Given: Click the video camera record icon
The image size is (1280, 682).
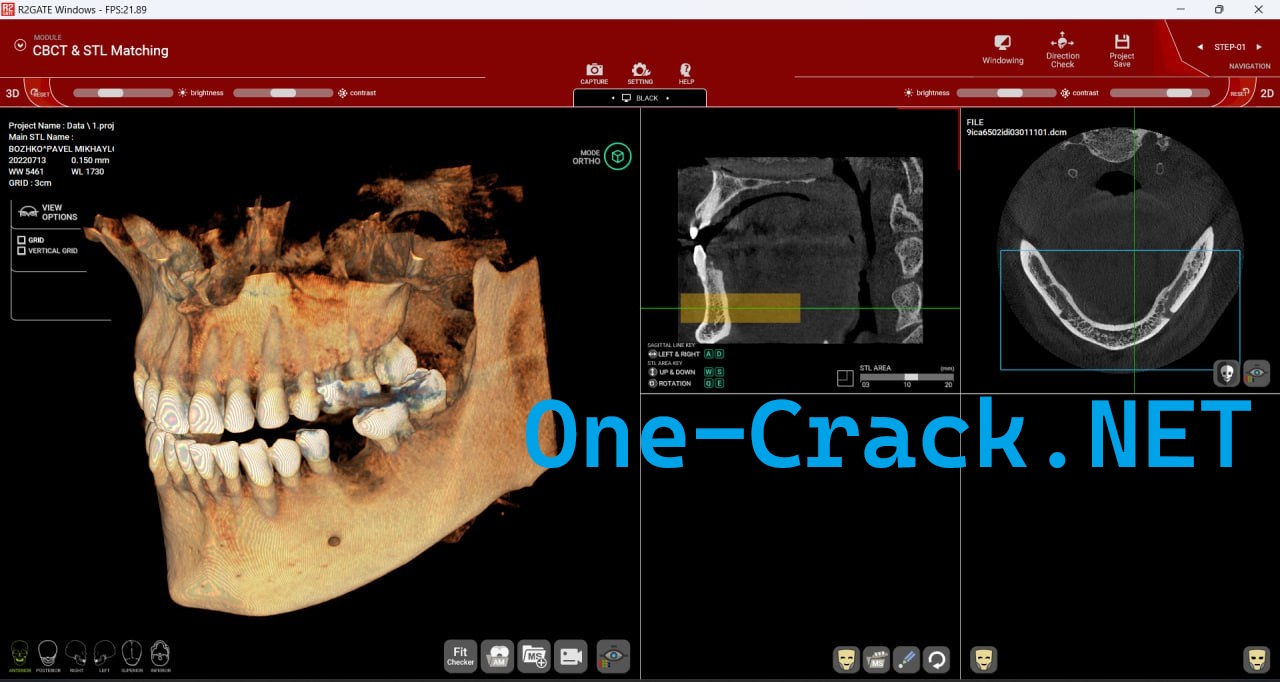Looking at the screenshot, I should (571, 656).
